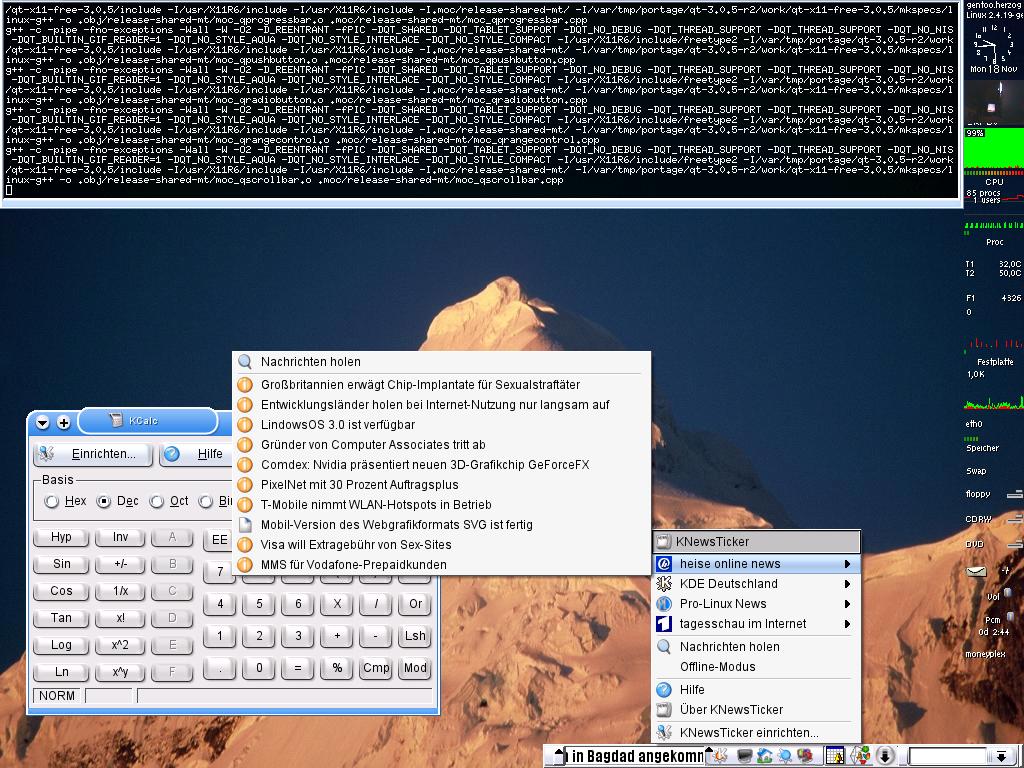The height and width of the screenshot is (768, 1024).
Task: Click the calendar grid icon in panel
Action: coord(835,756)
